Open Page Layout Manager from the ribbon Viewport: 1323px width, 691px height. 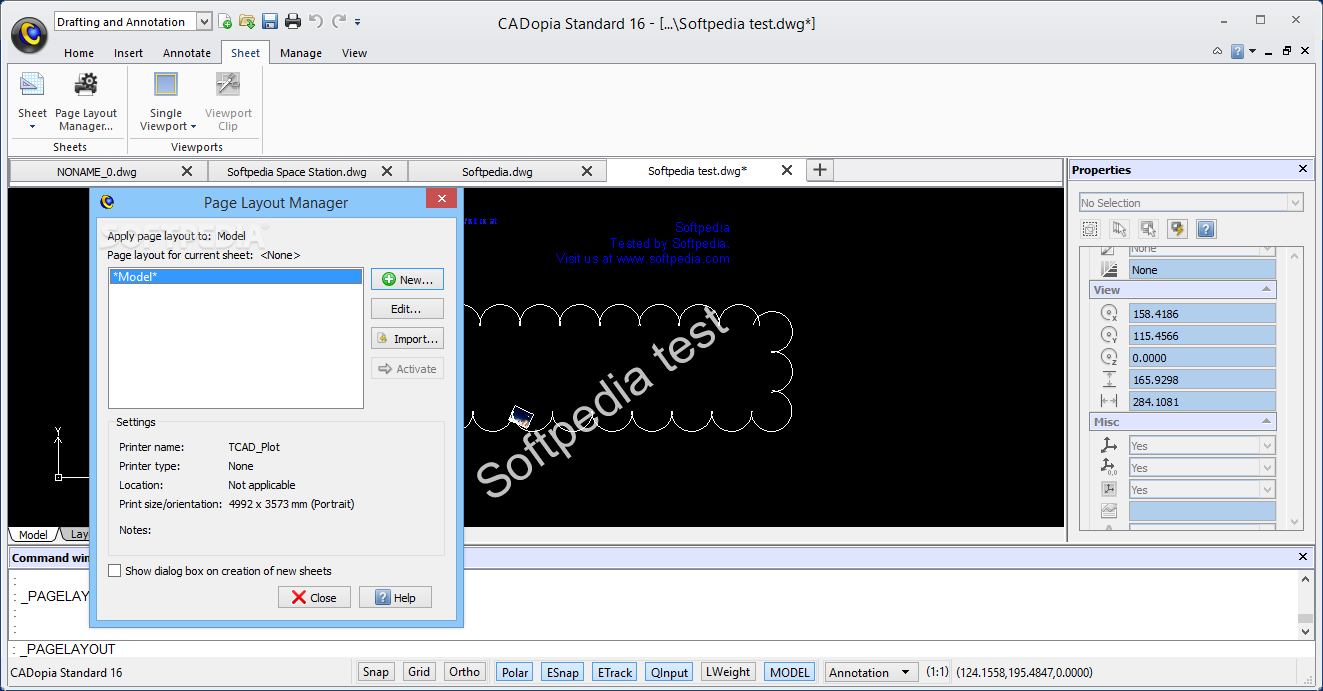click(86, 100)
